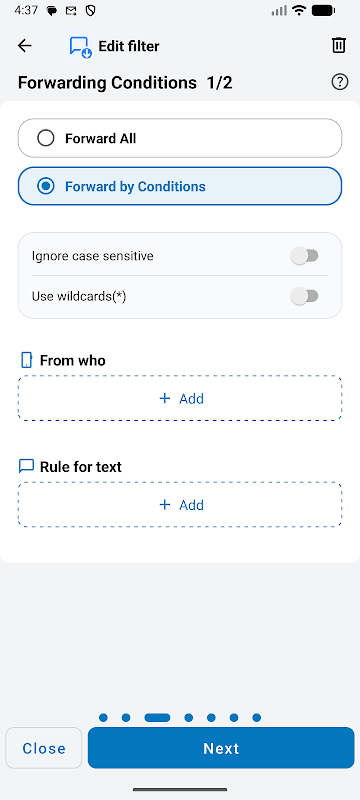This screenshot has width=360, height=800.
Task: Tap the highlighted current step indicator
Action: pos(157,718)
